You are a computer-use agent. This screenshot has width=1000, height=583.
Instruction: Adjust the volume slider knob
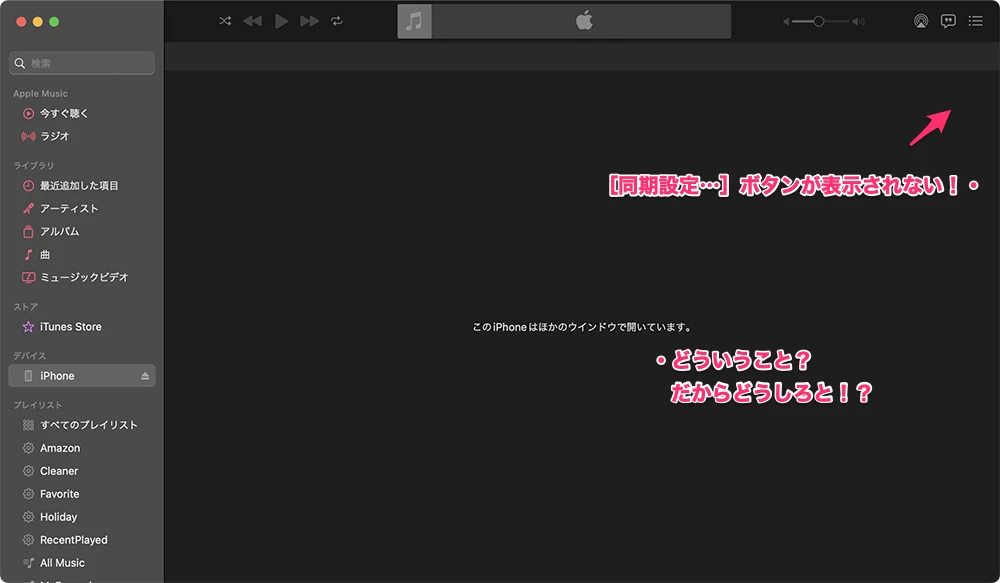click(x=818, y=22)
